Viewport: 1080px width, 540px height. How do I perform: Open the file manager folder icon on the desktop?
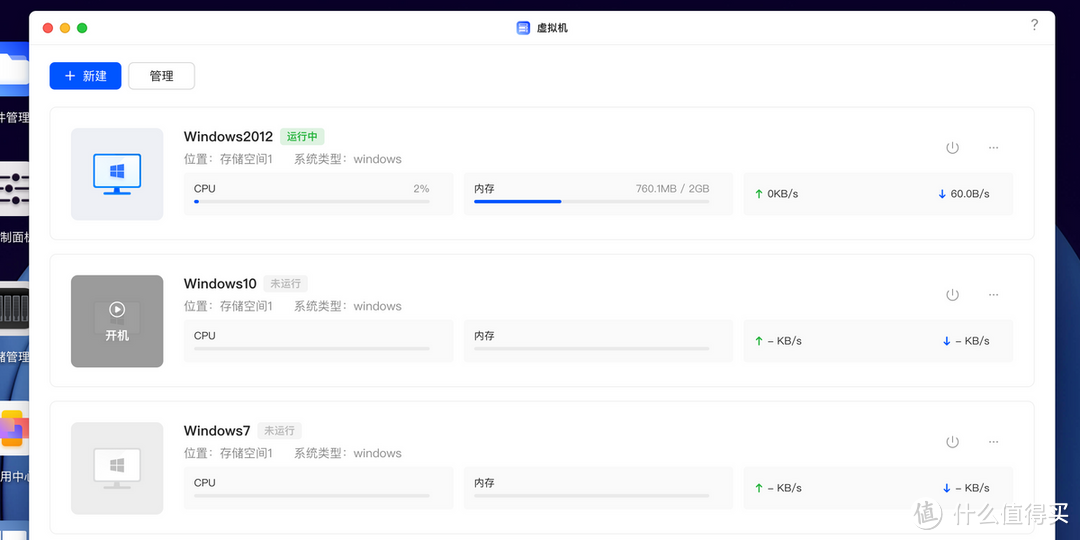pos(14,69)
